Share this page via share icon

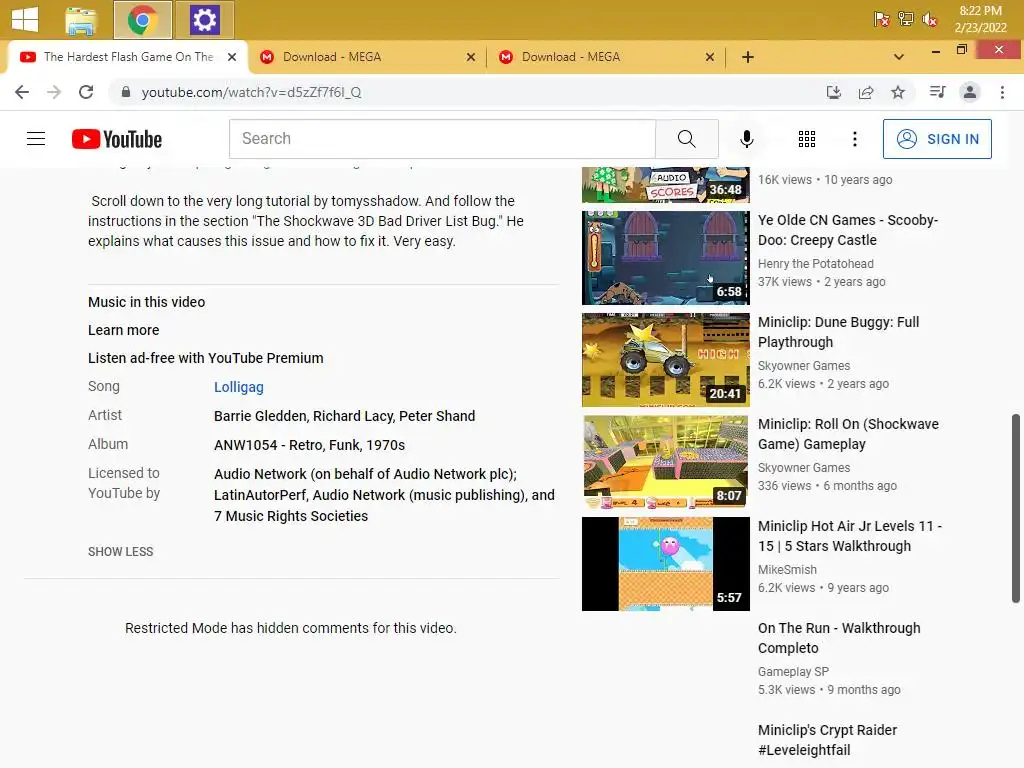pos(866,92)
